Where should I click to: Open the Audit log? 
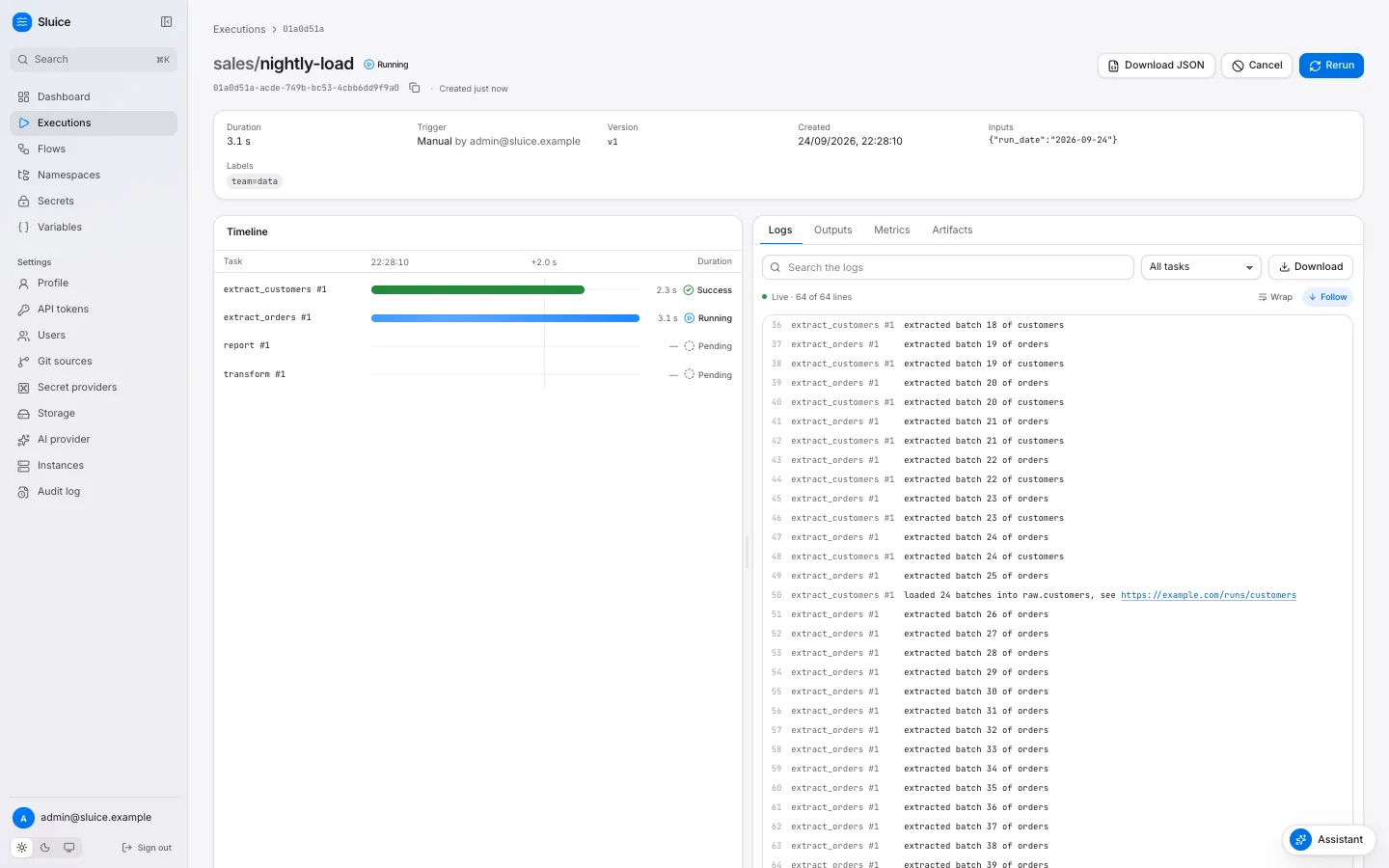coord(94,491)
